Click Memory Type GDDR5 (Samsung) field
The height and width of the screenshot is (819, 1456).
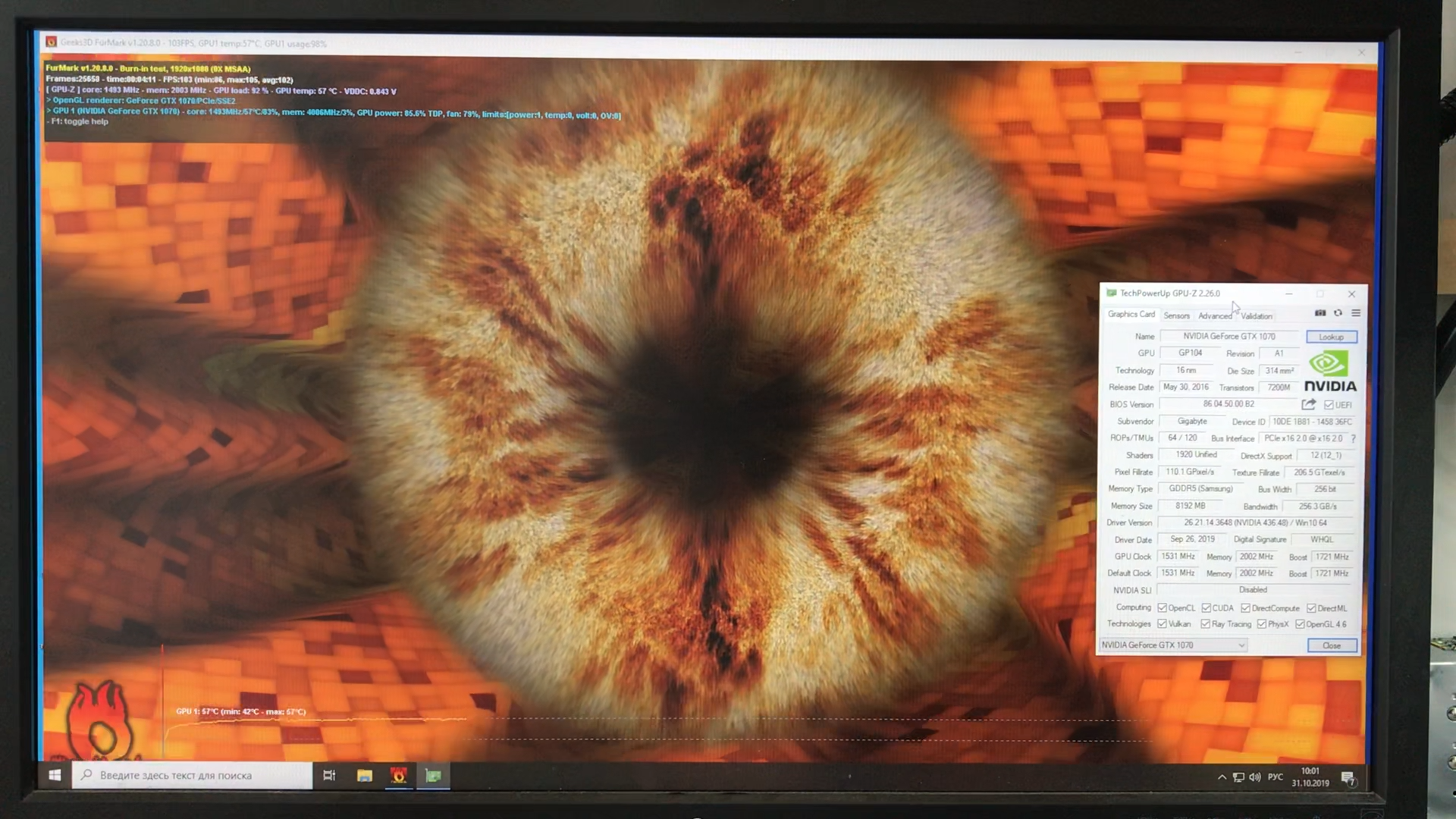(x=1200, y=489)
